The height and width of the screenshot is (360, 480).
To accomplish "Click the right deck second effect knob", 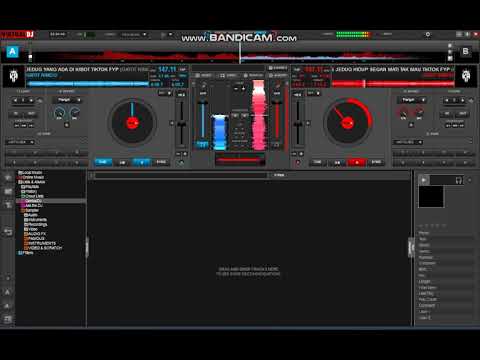I will click(419, 113).
